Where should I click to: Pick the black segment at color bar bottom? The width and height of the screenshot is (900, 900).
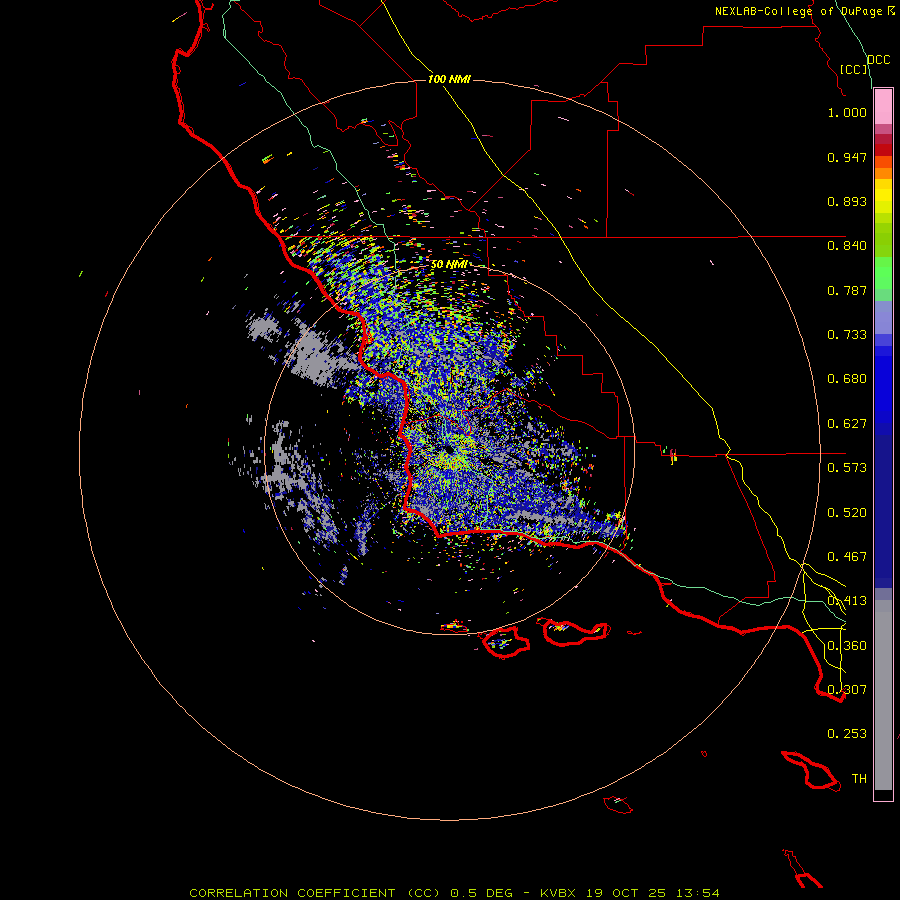pyautogui.click(x=883, y=794)
